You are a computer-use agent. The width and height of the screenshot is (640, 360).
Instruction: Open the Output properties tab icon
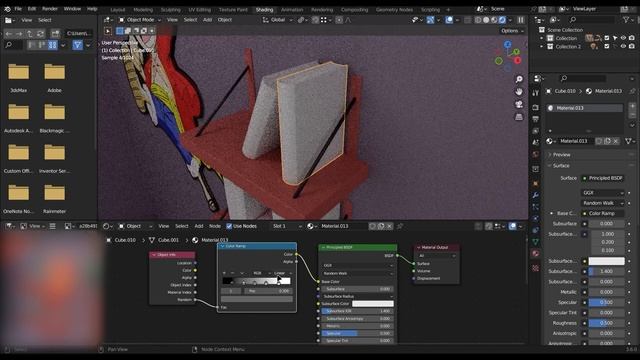pyautogui.click(x=536, y=119)
